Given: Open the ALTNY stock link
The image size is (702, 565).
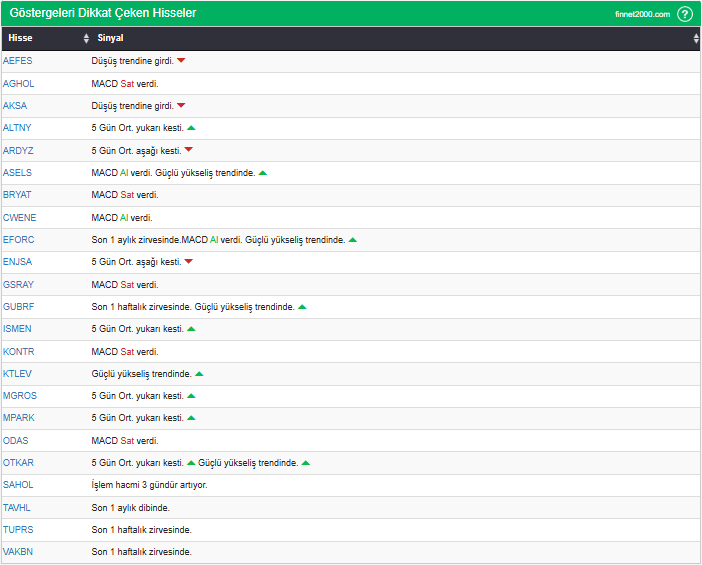Looking at the screenshot, I should tap(17, 128).
